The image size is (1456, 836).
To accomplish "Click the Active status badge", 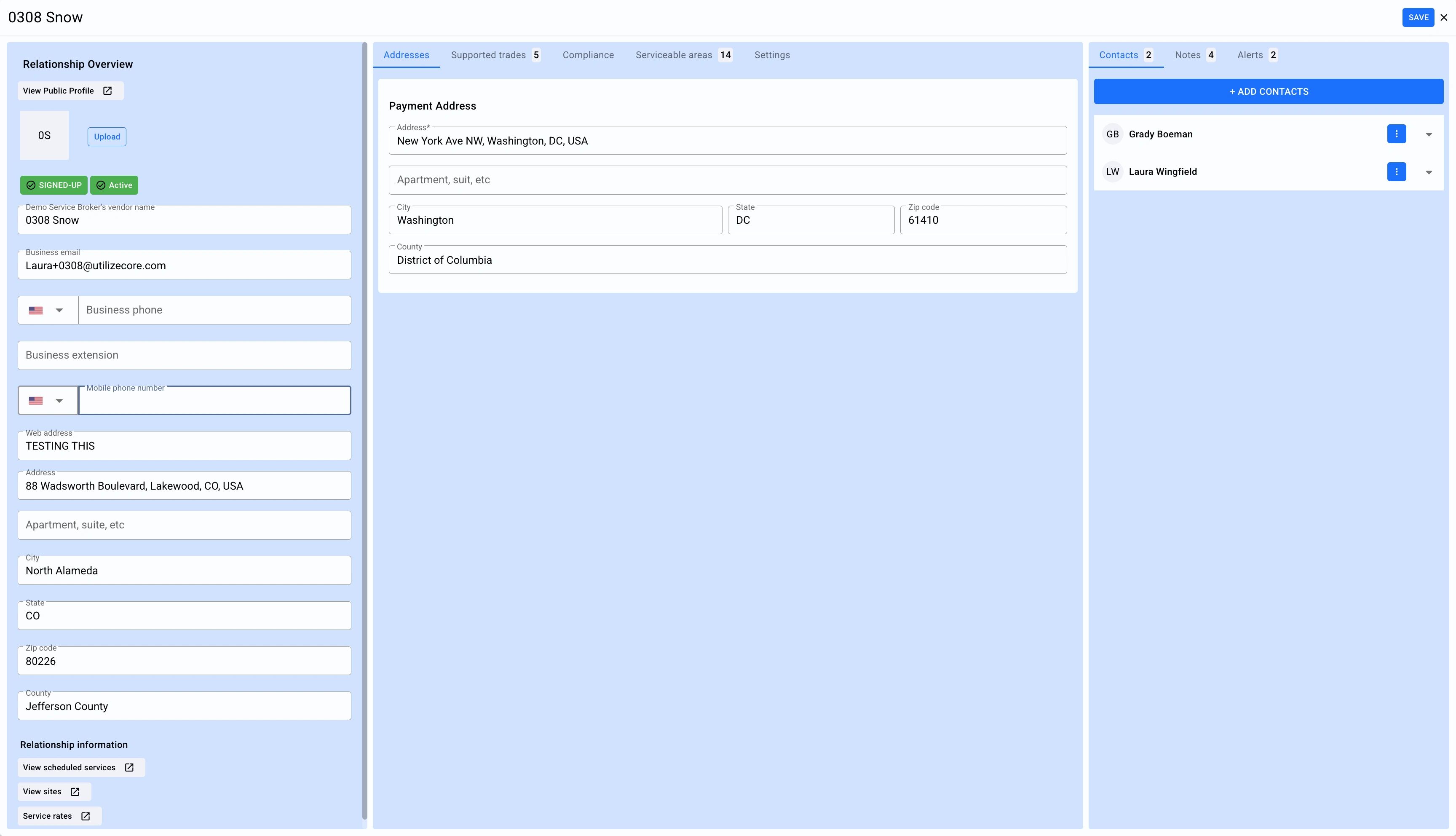I will point(114,185).
